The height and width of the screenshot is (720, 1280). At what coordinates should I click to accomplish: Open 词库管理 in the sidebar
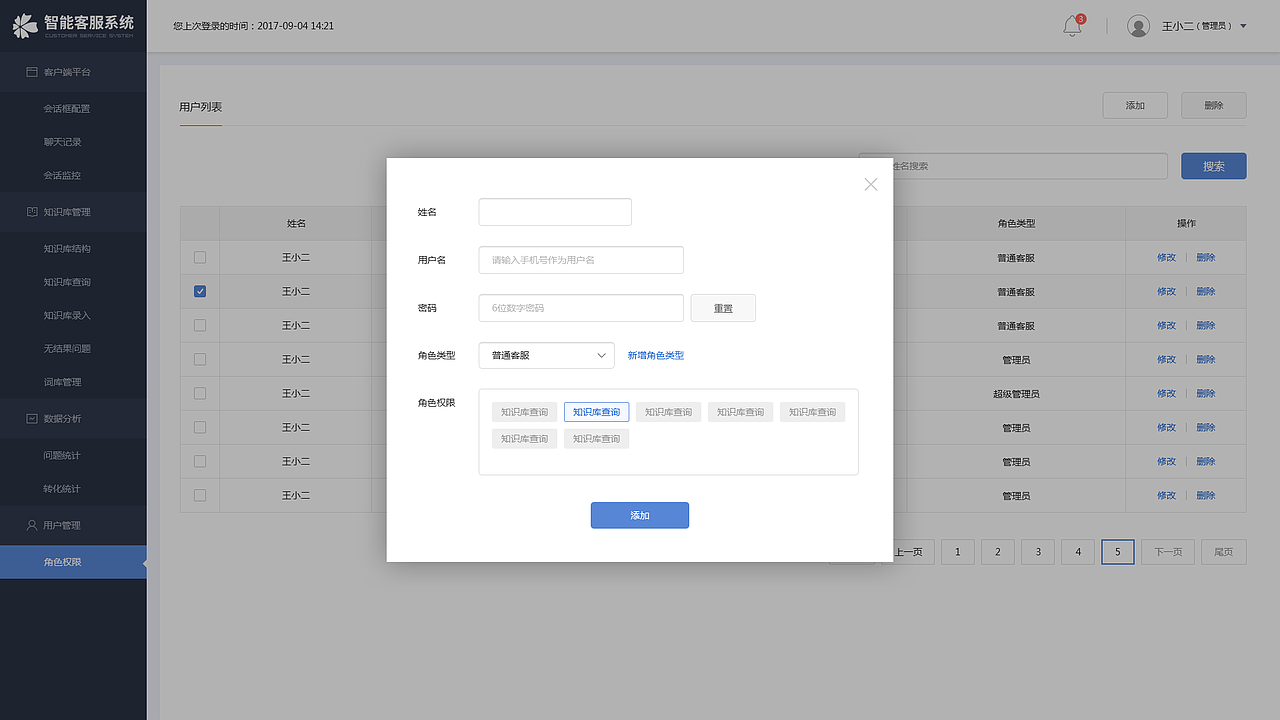(62, 382)
